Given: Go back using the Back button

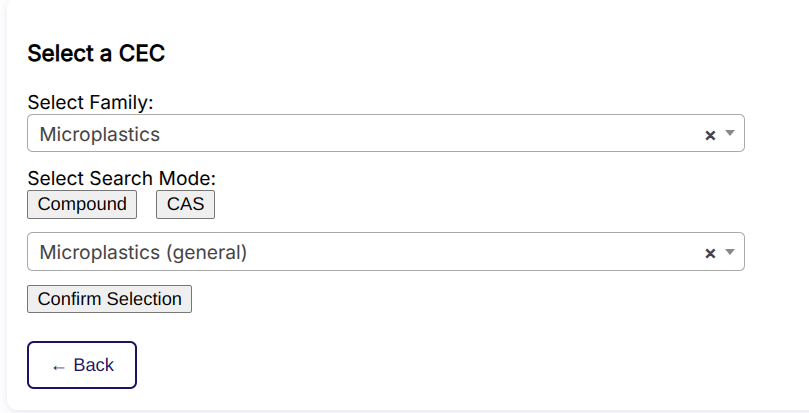Looking at the screenshot, I should click(82, 365).
